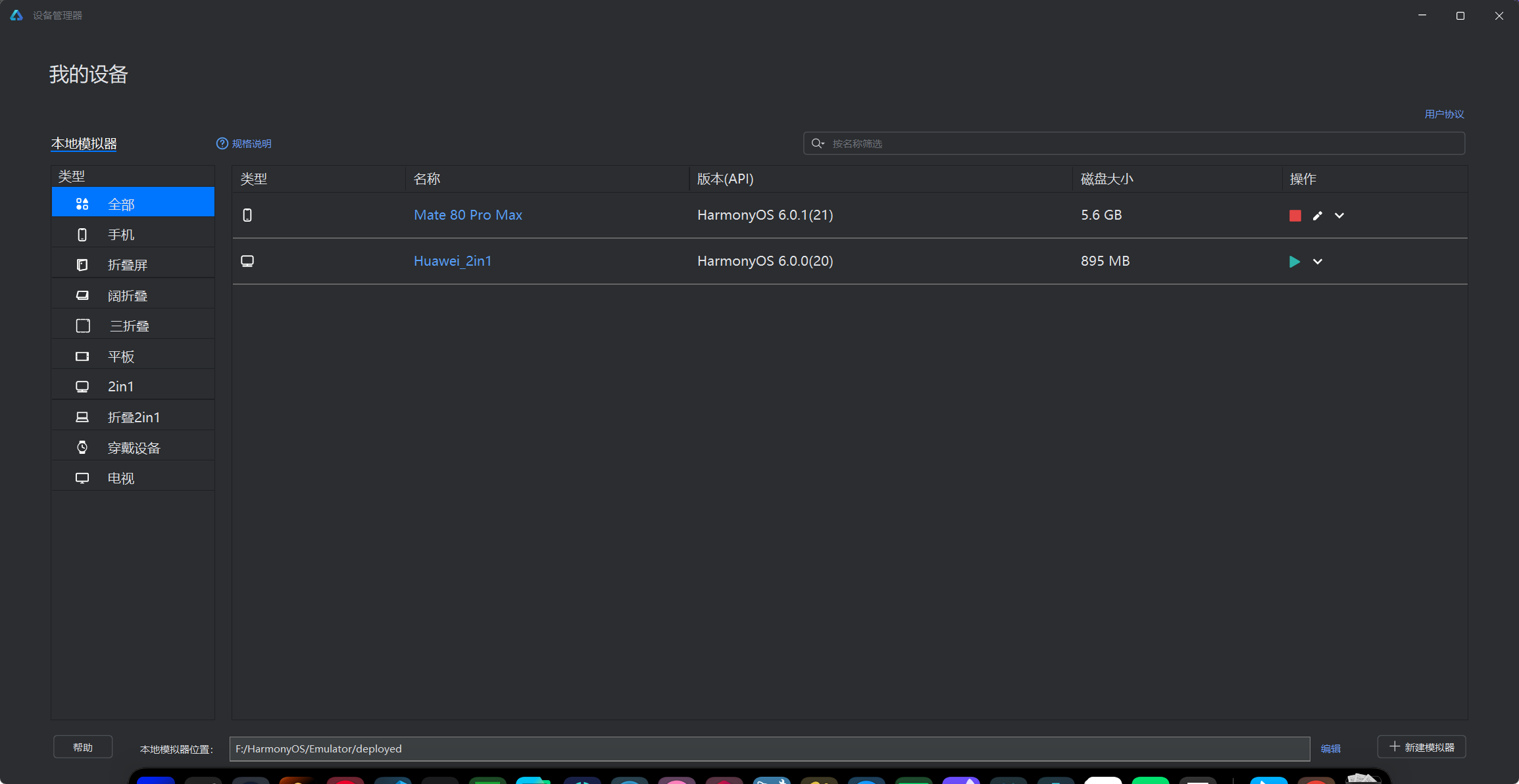
Task: Expand more actions for Mate 80 Pro Max
Action: coord(1339,216)
